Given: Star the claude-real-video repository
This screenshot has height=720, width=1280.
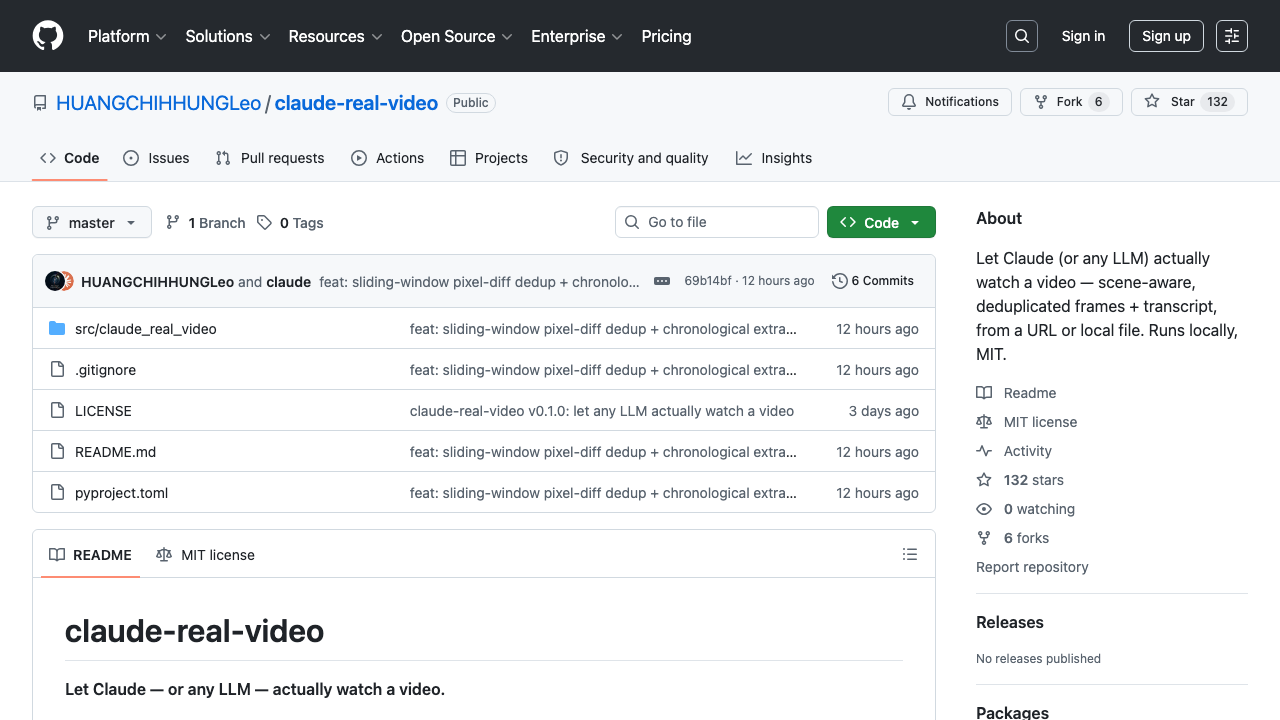Looking at the screenshot, I should [1189, 102].
